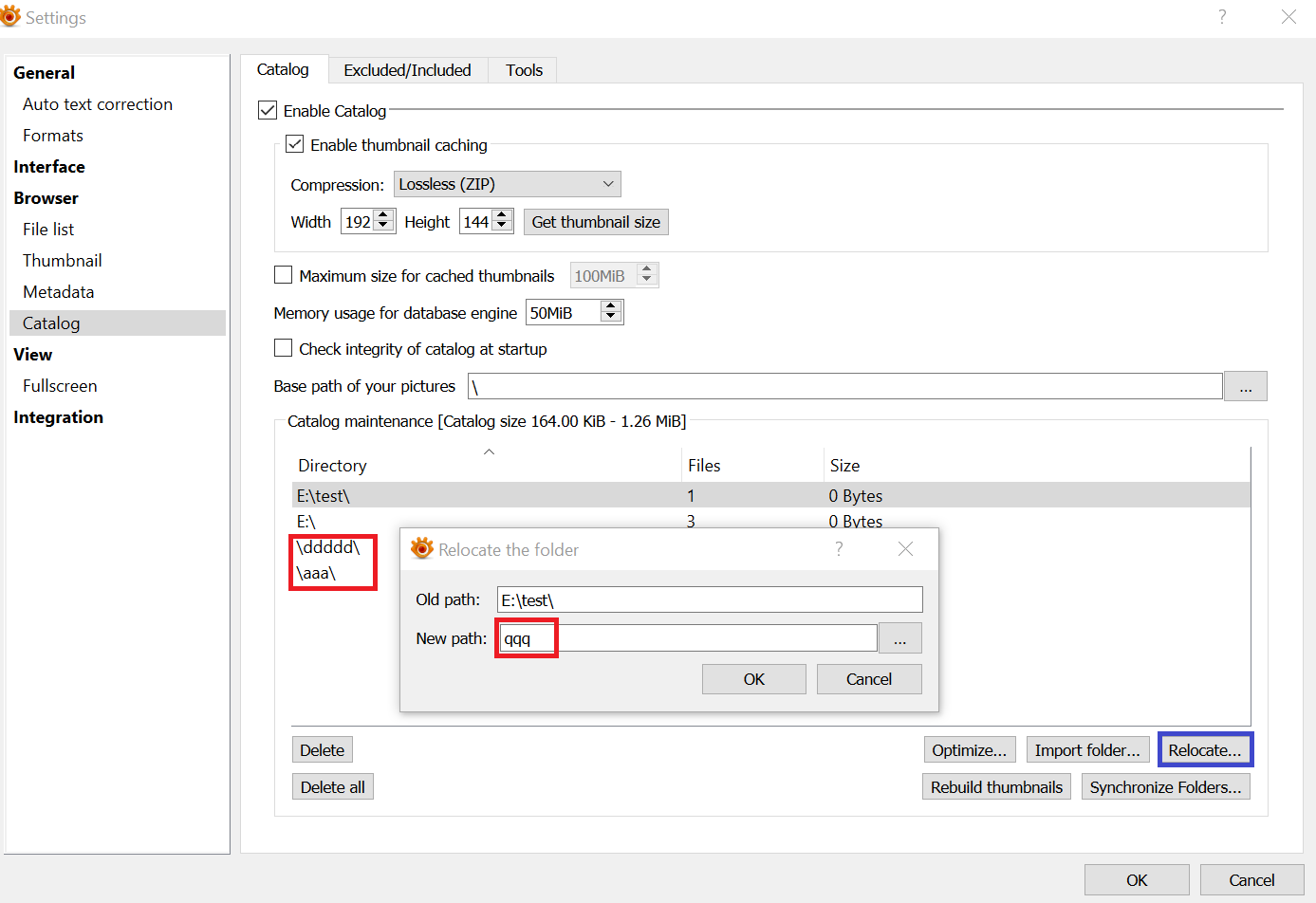Viewport: 1316px width, 903px height.
Task: Open the Tools tab
Action: (x=524, y=70)
